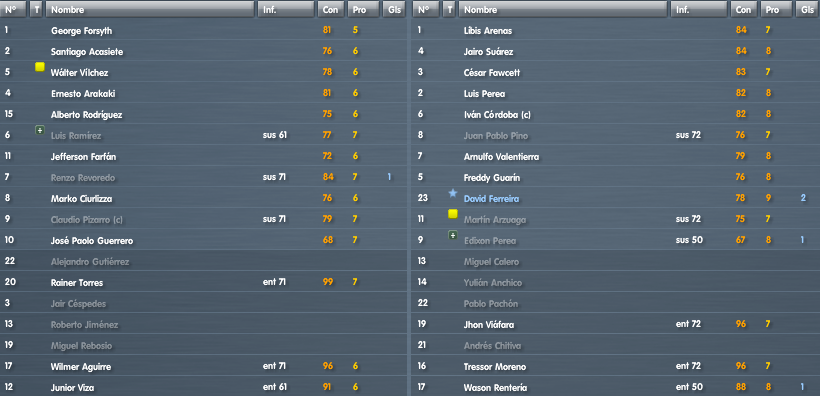This screenshot has height=396, width=820.
Task: Click right table Pro column header
Action: pos(776,9)
